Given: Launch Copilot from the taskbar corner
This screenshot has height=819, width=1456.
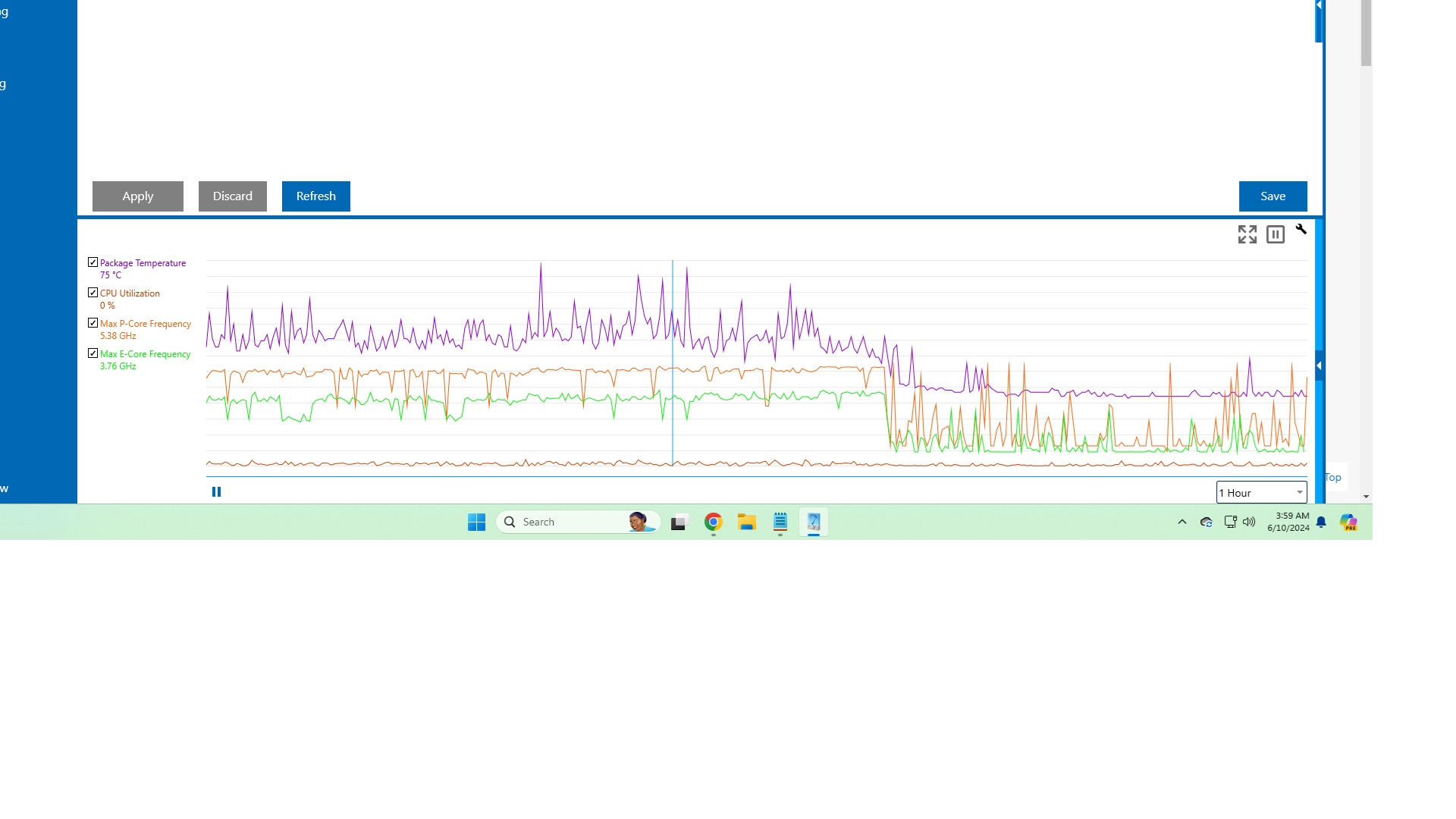Looking at the screenshot, I should [1348, 522].
